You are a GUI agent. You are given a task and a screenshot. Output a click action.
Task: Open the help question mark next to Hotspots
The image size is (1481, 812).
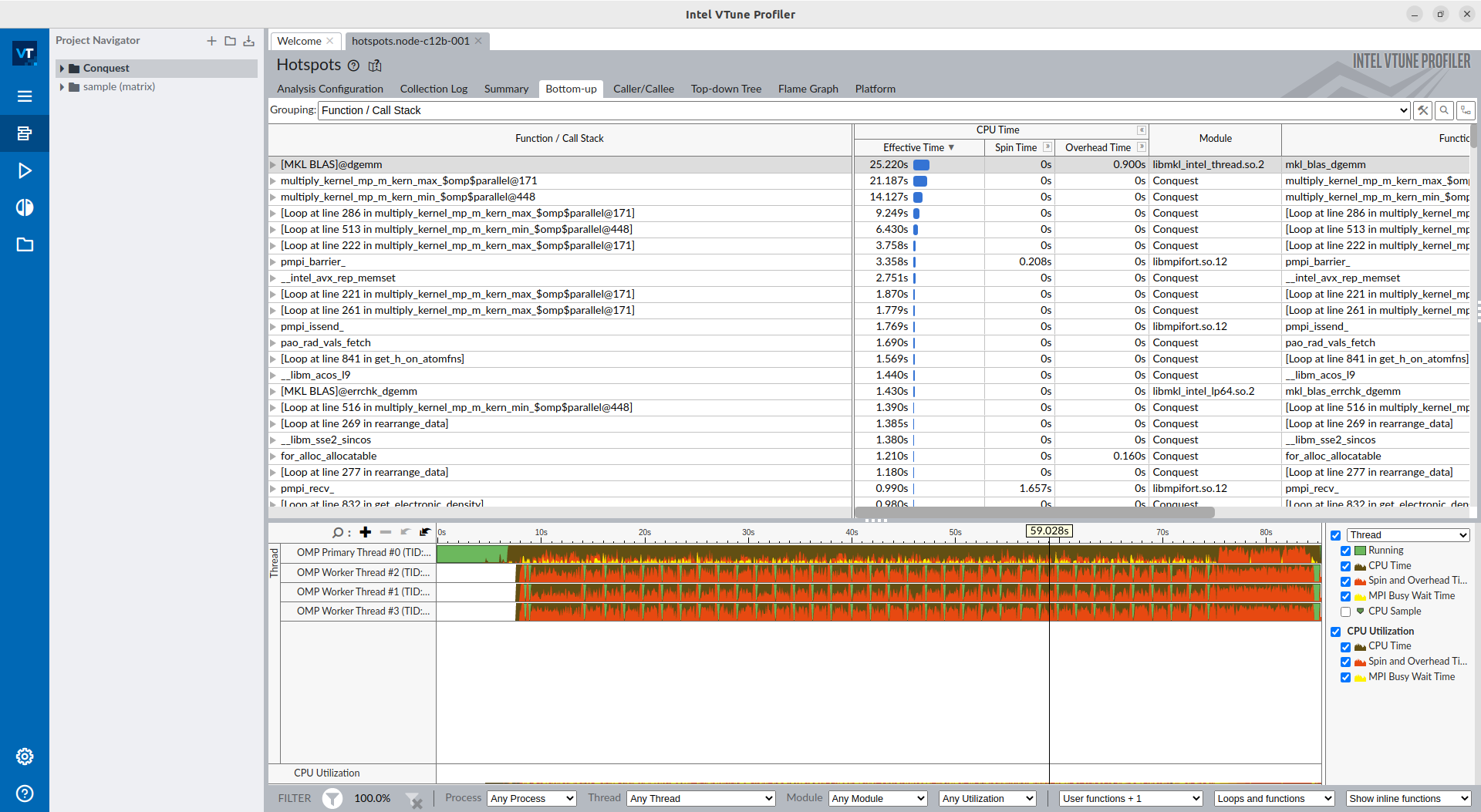[353, 66]
